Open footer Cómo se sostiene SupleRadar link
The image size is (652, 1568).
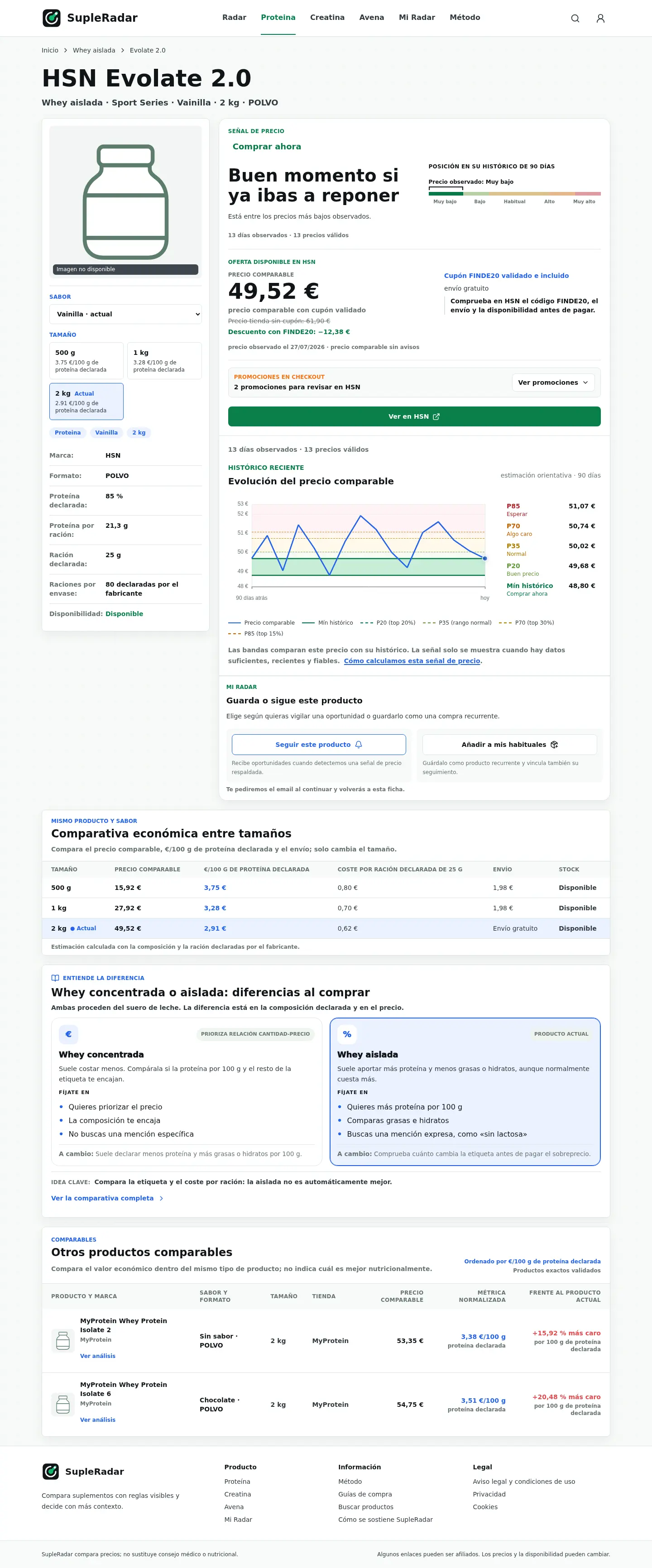click(385, 1519)
